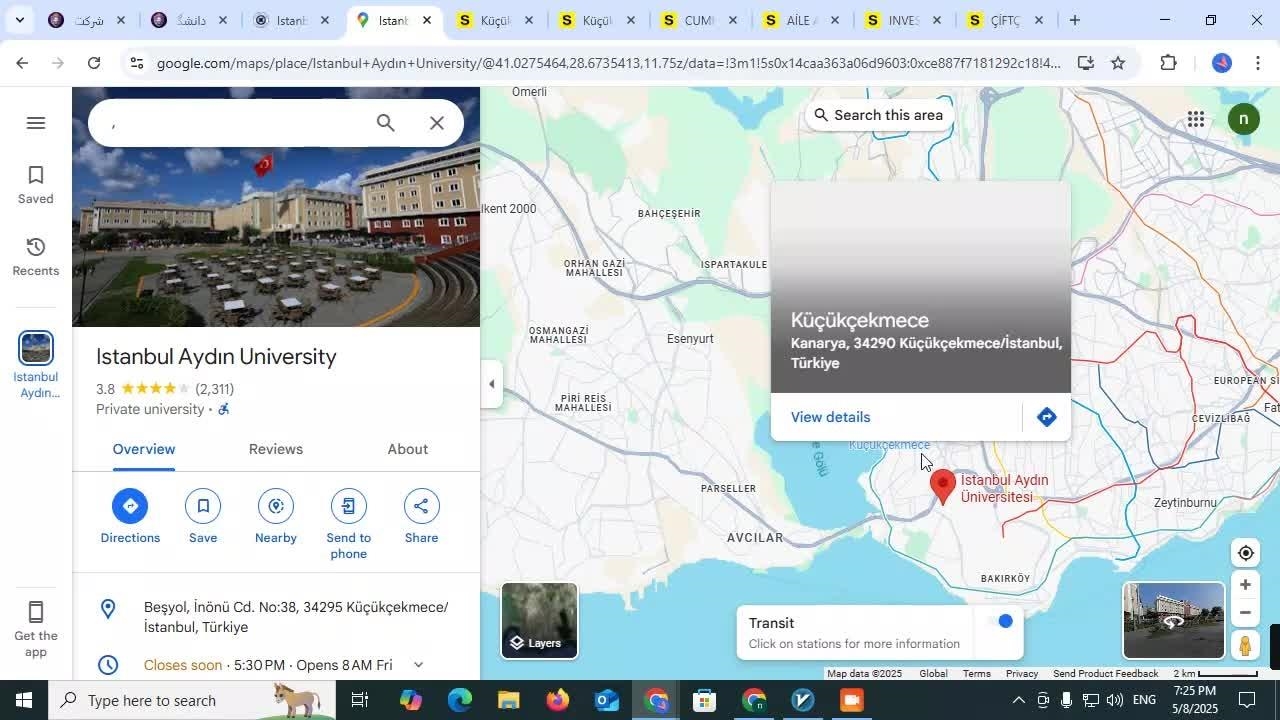
Task: Click Search this area button
Action: click(x=877, y=115)
